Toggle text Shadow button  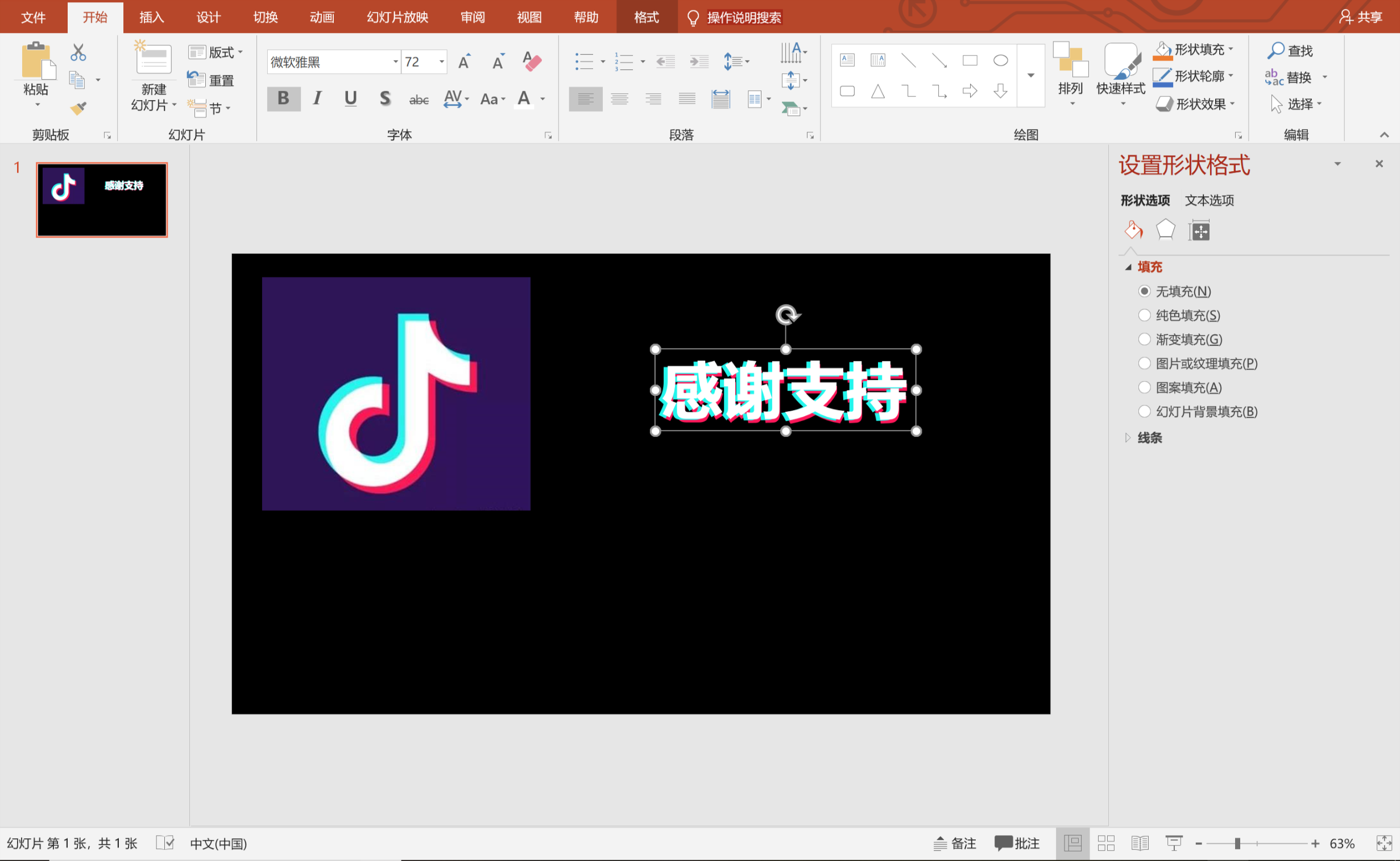tap(386, 98)
